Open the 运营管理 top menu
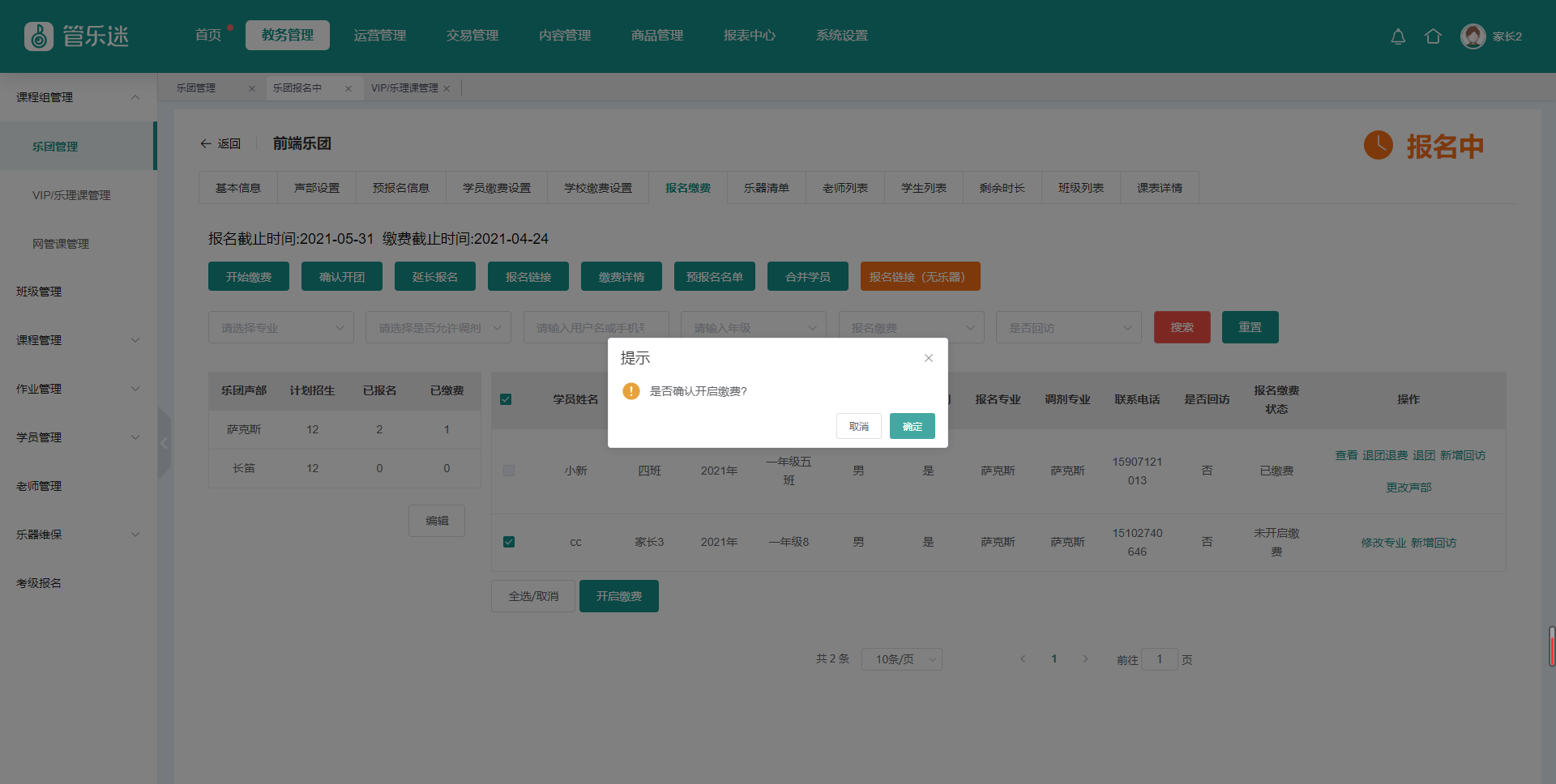The height and width of the screenshot is (784, 1556). 379,36
